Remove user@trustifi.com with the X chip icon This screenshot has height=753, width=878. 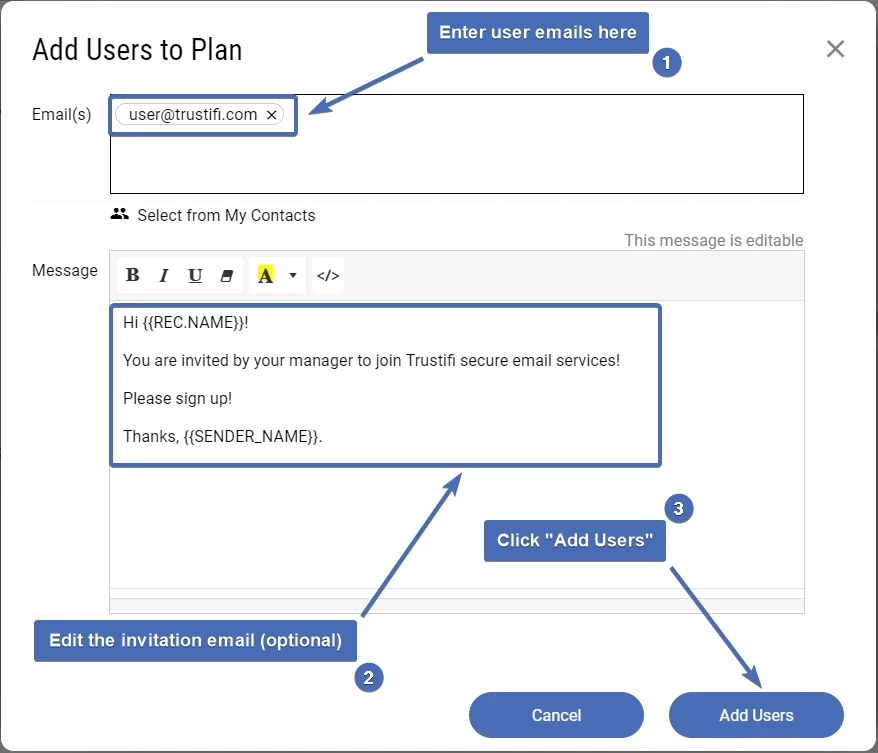(272, 114)
